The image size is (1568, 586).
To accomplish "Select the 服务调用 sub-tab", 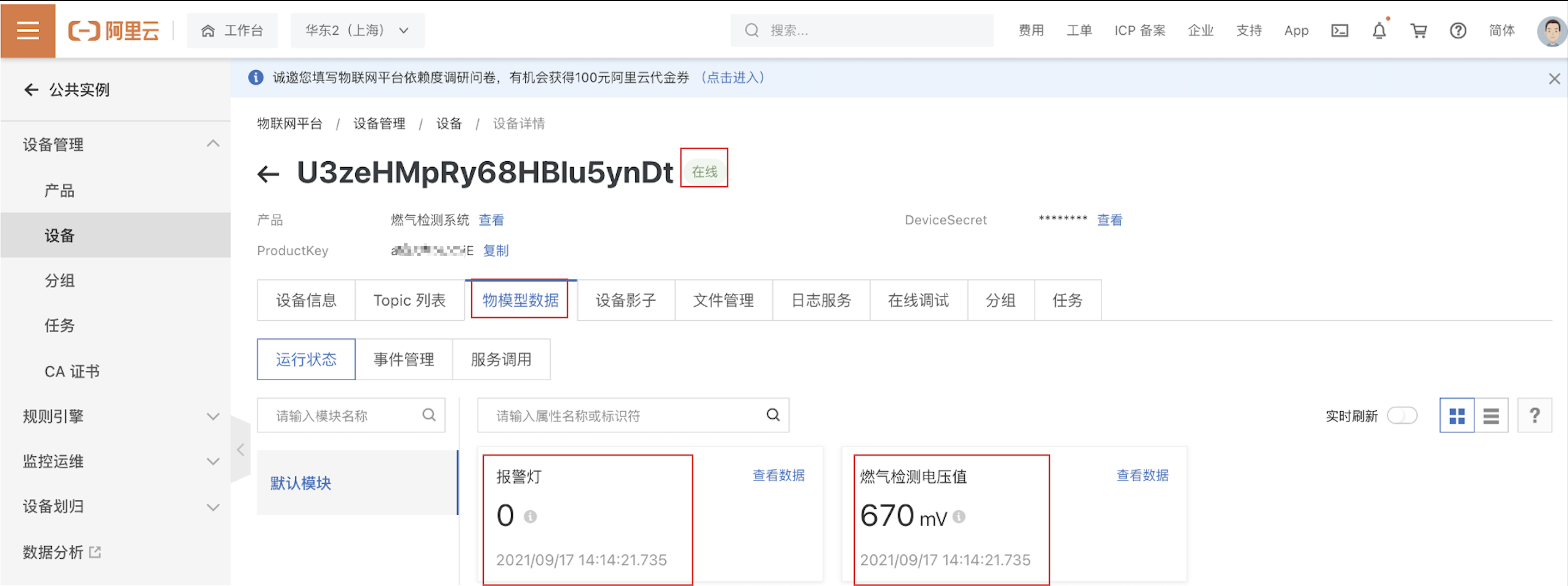I will 501,359.
